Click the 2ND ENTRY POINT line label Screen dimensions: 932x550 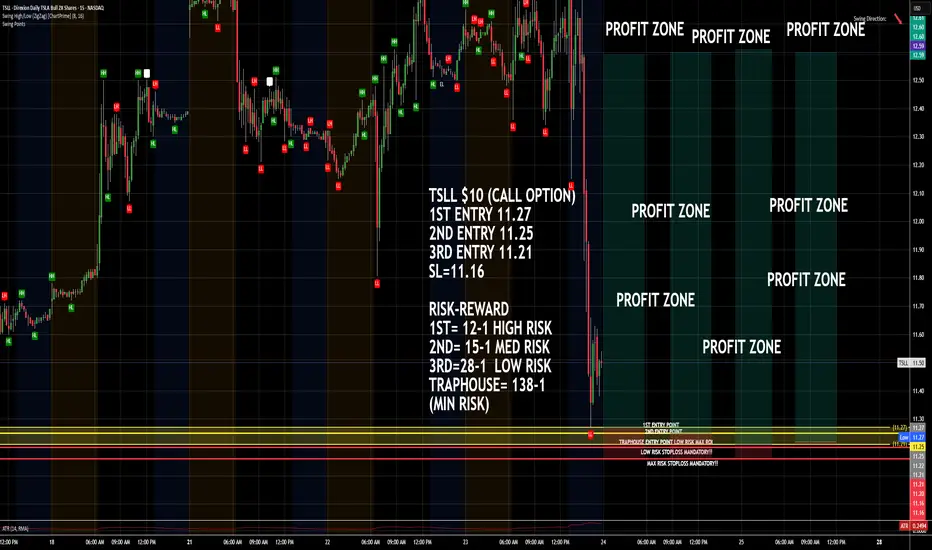point(663,431)
